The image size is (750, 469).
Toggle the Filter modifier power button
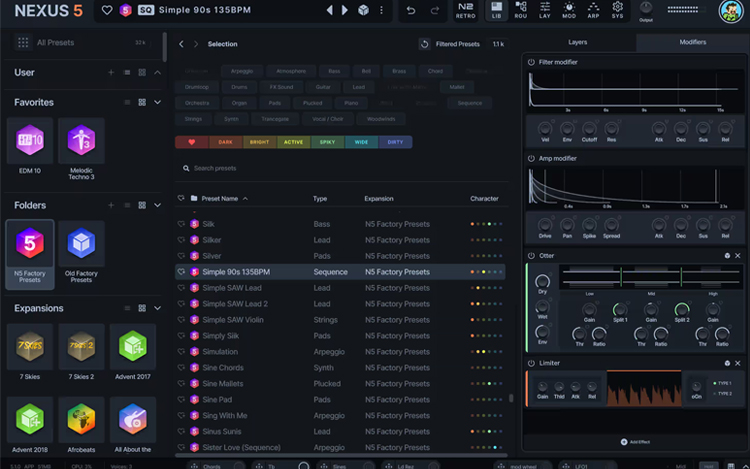click(531, 62)
